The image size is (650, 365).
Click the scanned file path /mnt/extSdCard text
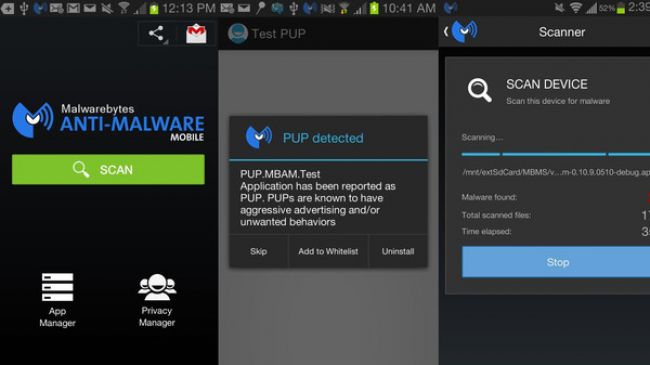pyautogui.click(x=555, y=172)
